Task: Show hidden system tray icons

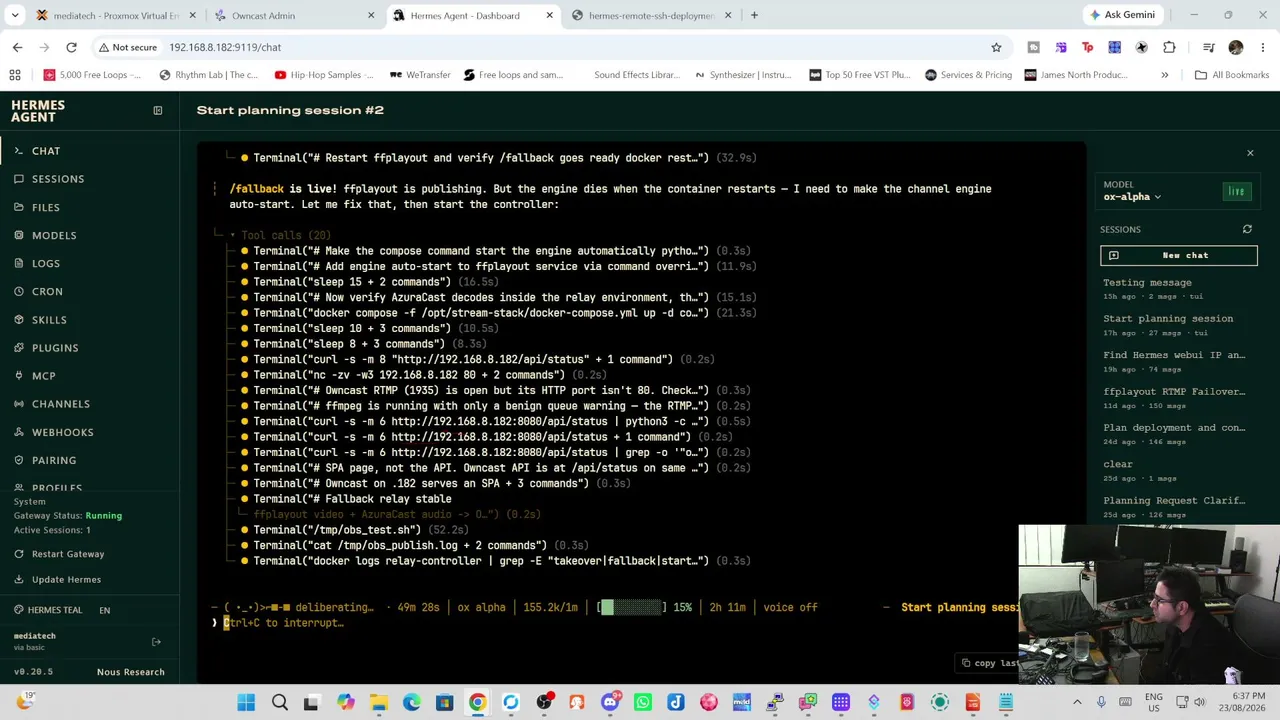Action: tap(1077, 703)
